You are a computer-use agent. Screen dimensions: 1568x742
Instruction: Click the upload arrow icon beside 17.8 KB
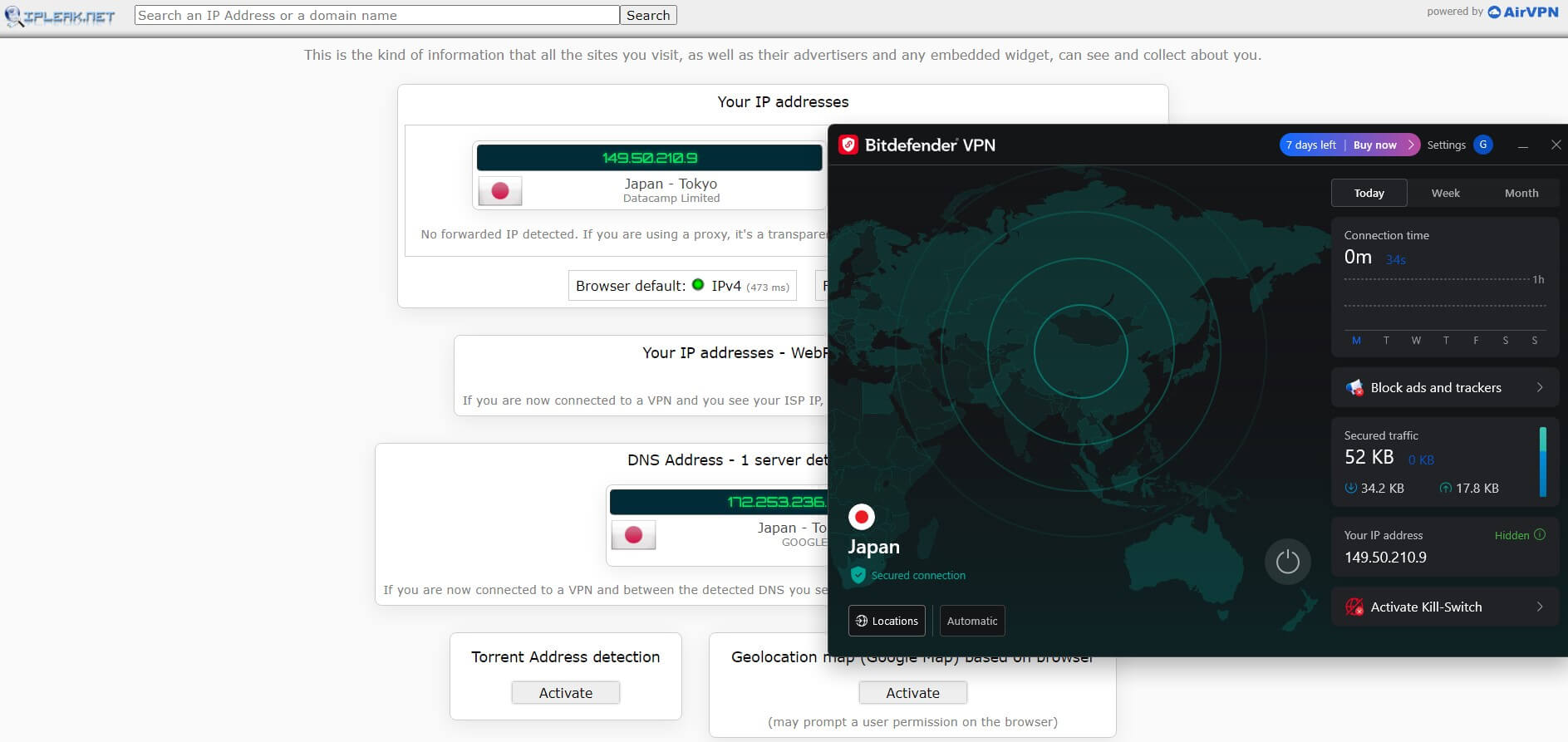[x=1446, y=488]
